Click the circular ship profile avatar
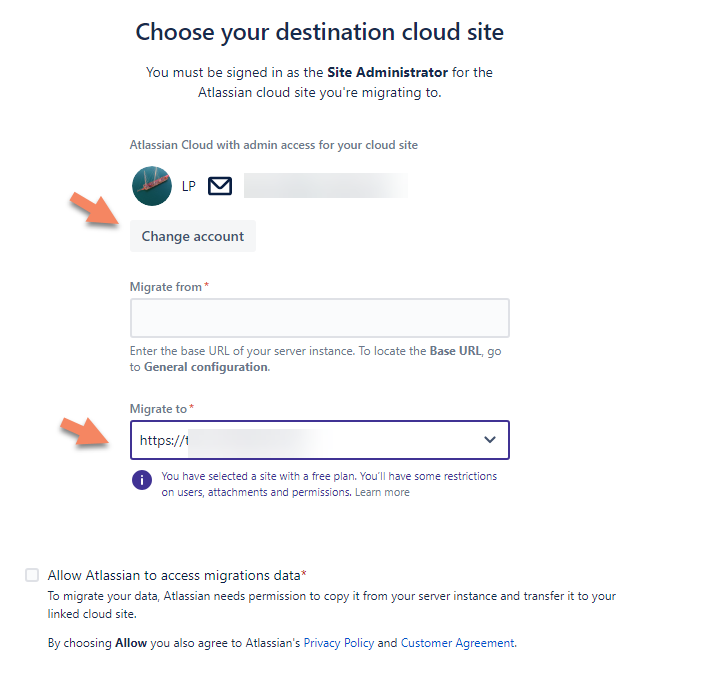 [152, 186]
